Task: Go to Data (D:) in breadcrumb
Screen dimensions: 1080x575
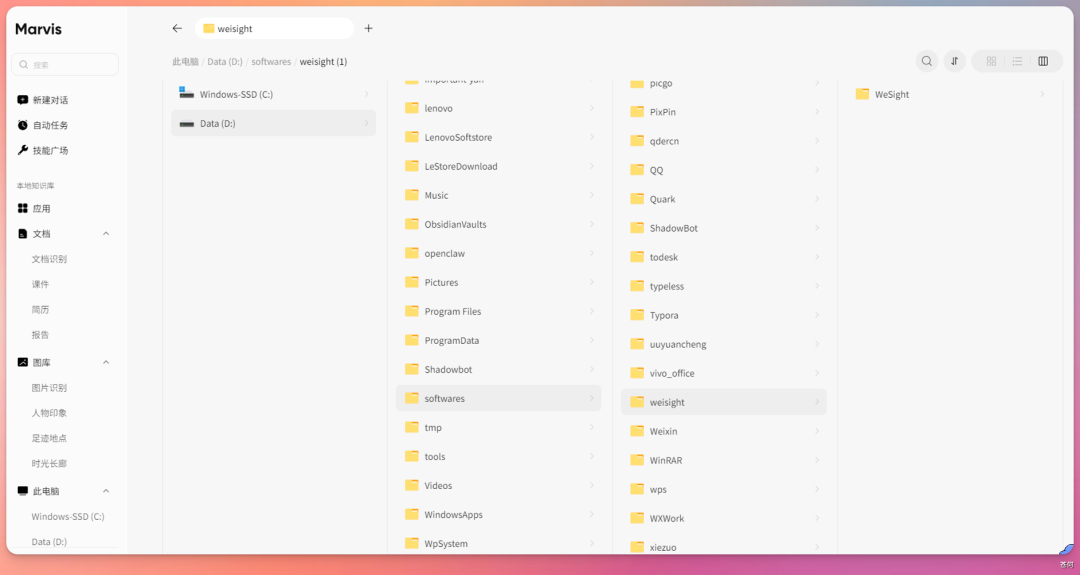Action: pyautogui.click(x=225, y=61)
